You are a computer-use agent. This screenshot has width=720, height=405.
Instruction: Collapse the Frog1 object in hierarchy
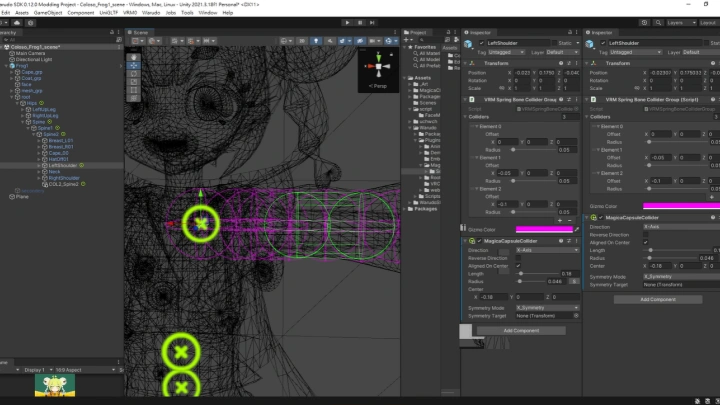point(6,66)
